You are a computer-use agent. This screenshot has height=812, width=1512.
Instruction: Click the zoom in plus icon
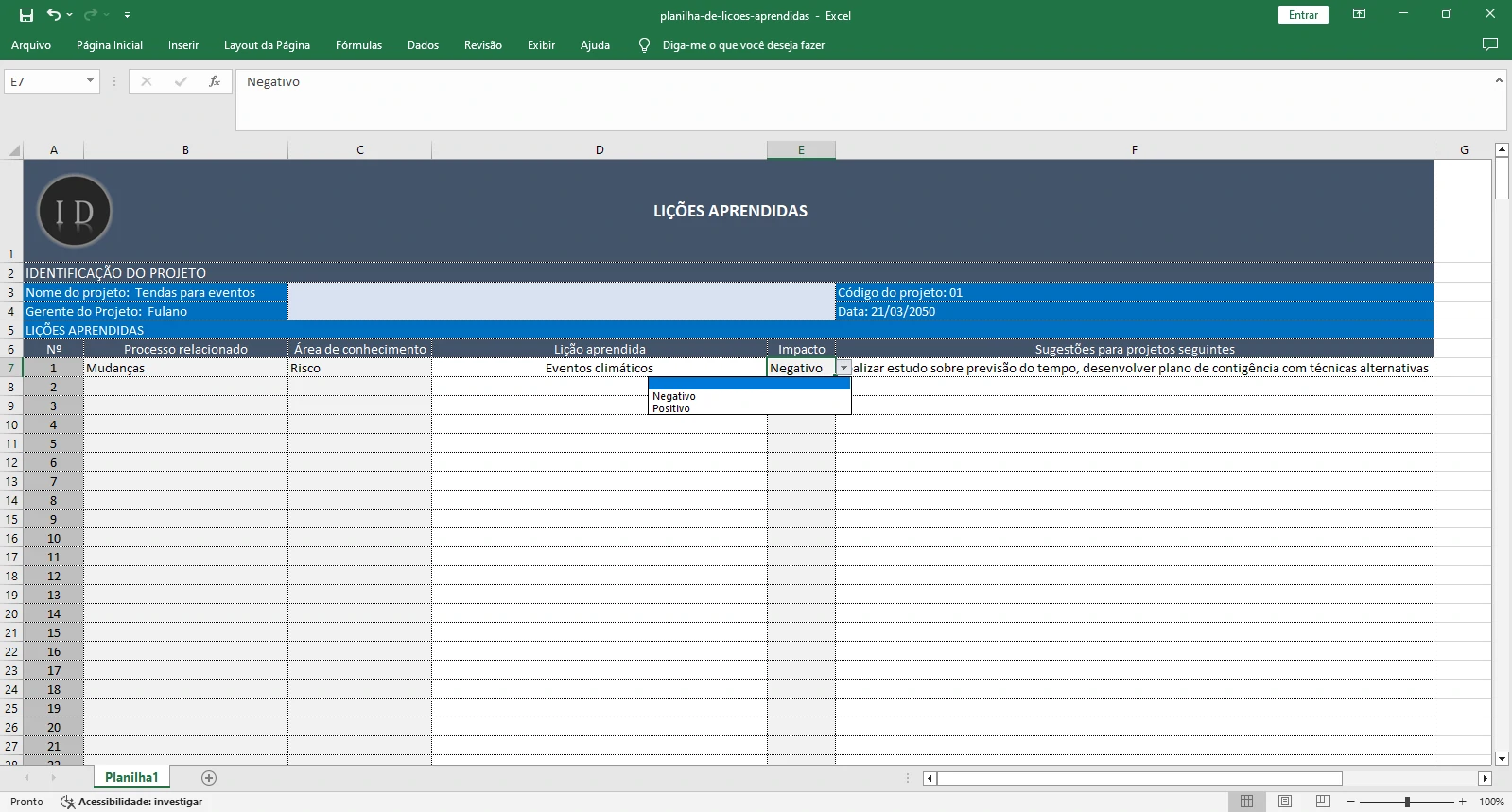(x=1462, y=802)
